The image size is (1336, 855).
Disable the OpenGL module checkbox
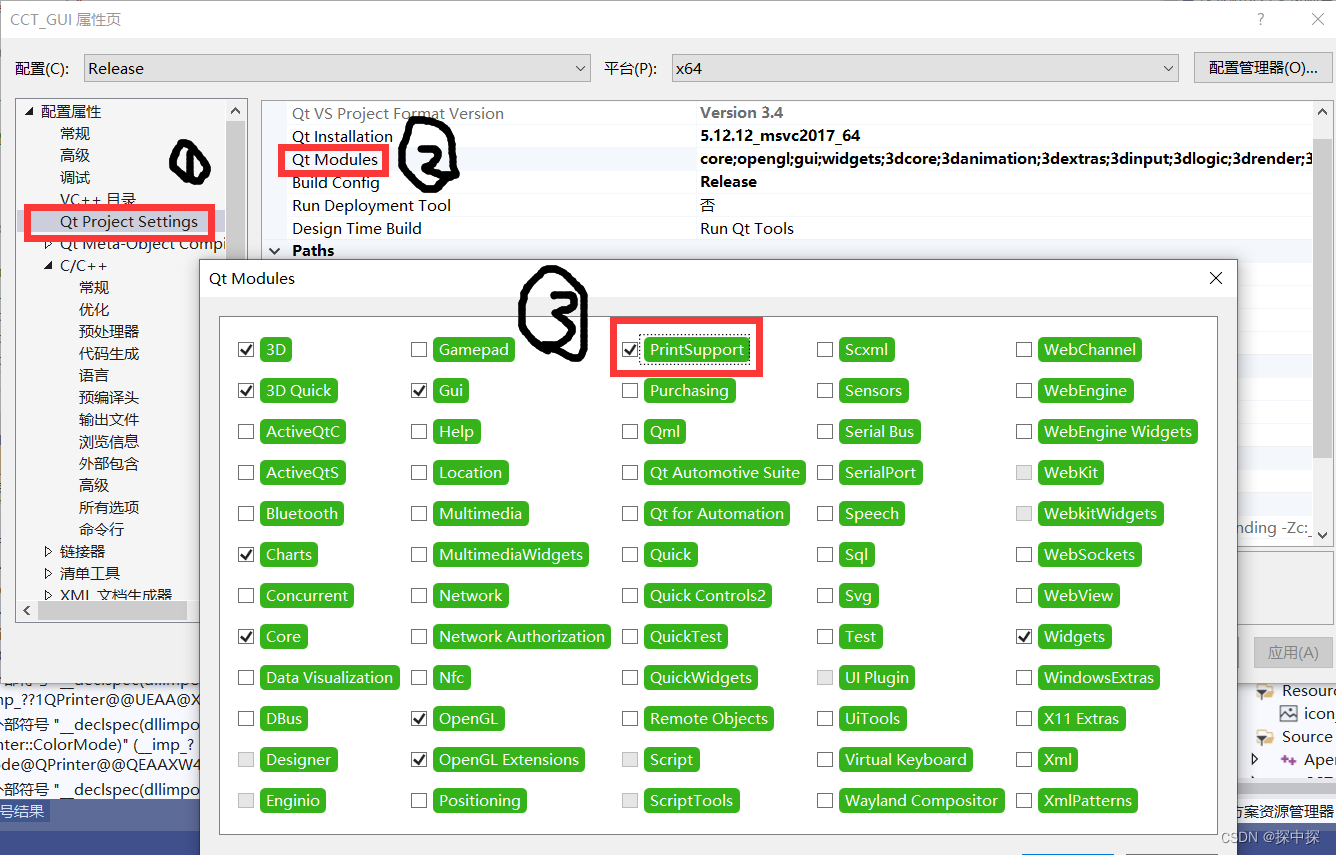coord(418,718)
